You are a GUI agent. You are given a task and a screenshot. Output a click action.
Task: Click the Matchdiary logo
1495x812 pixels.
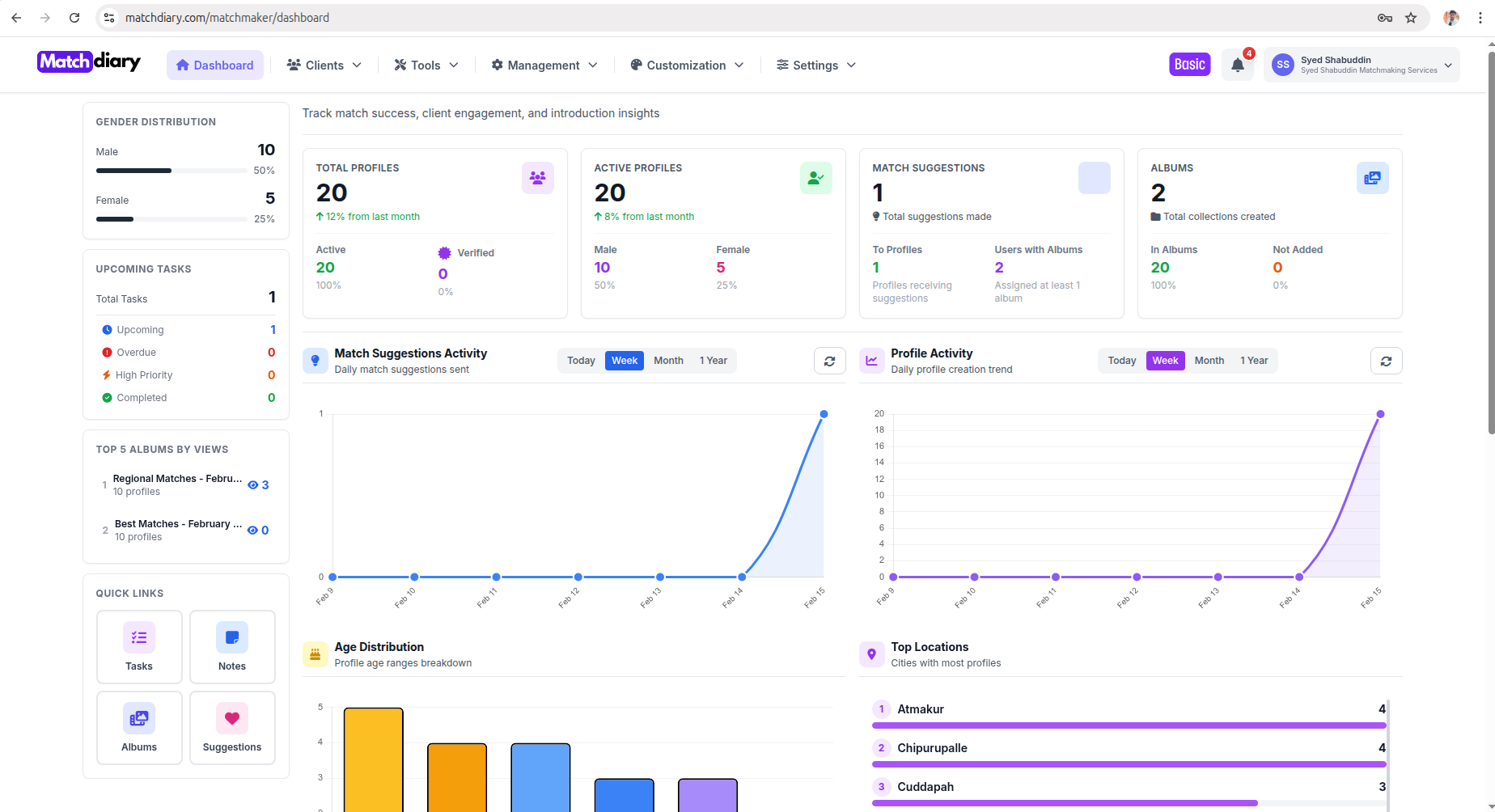point(88,61)
